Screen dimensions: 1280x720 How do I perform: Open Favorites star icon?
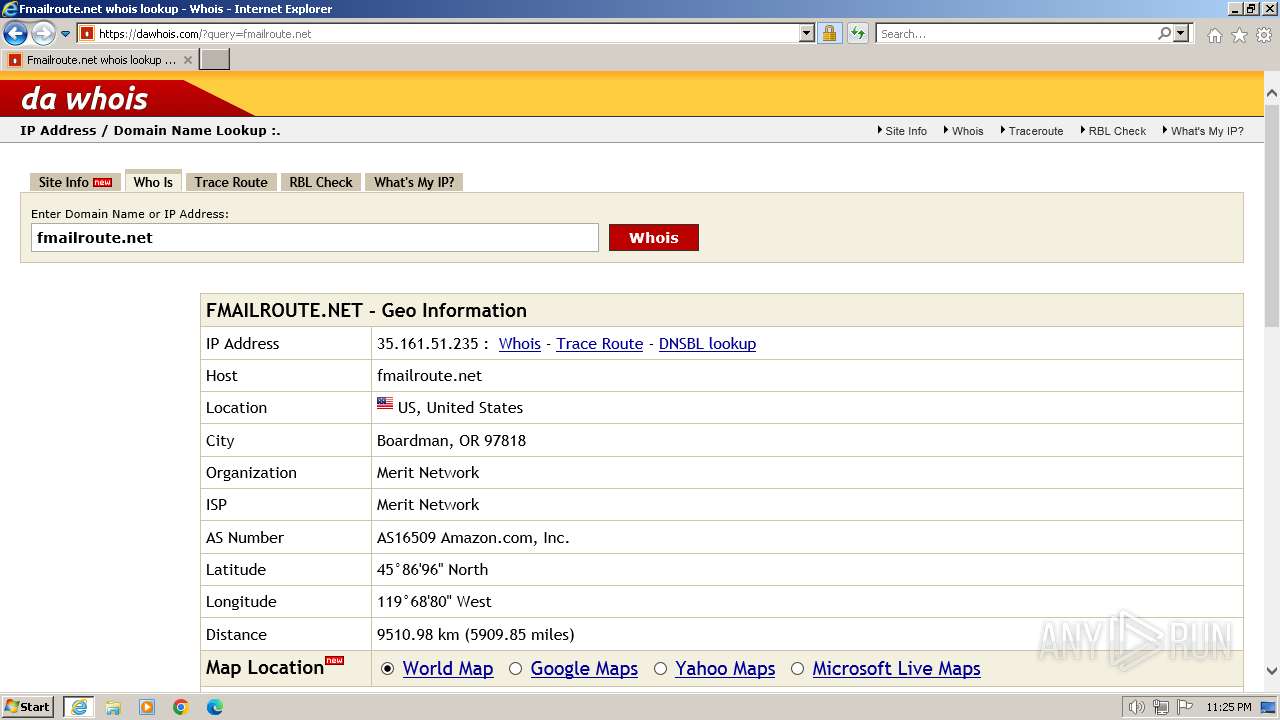pos(1239,35)
